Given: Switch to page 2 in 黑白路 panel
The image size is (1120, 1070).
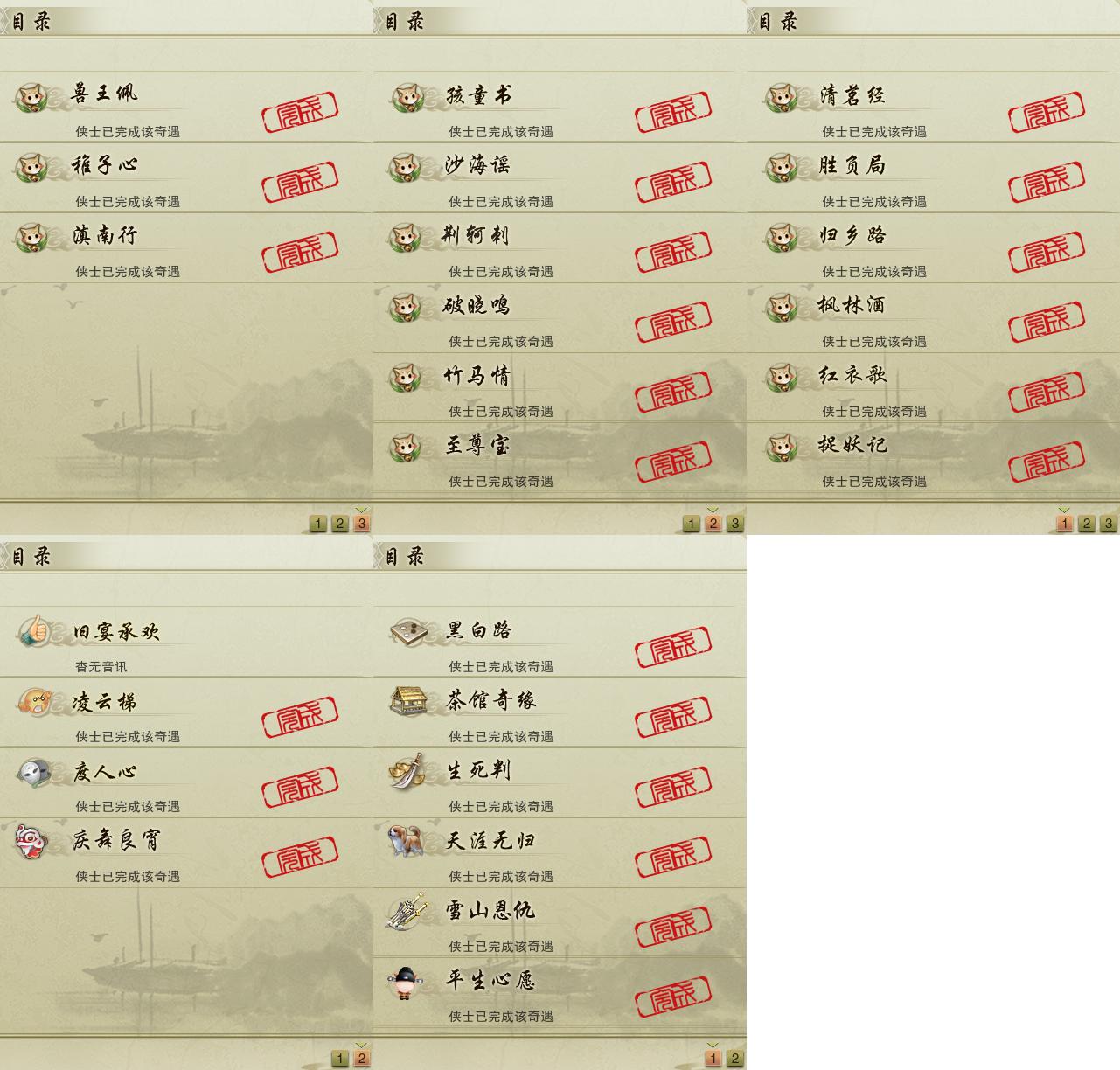Looking at the screenshot, I should pyautogui.click(x=735, y=1059).
